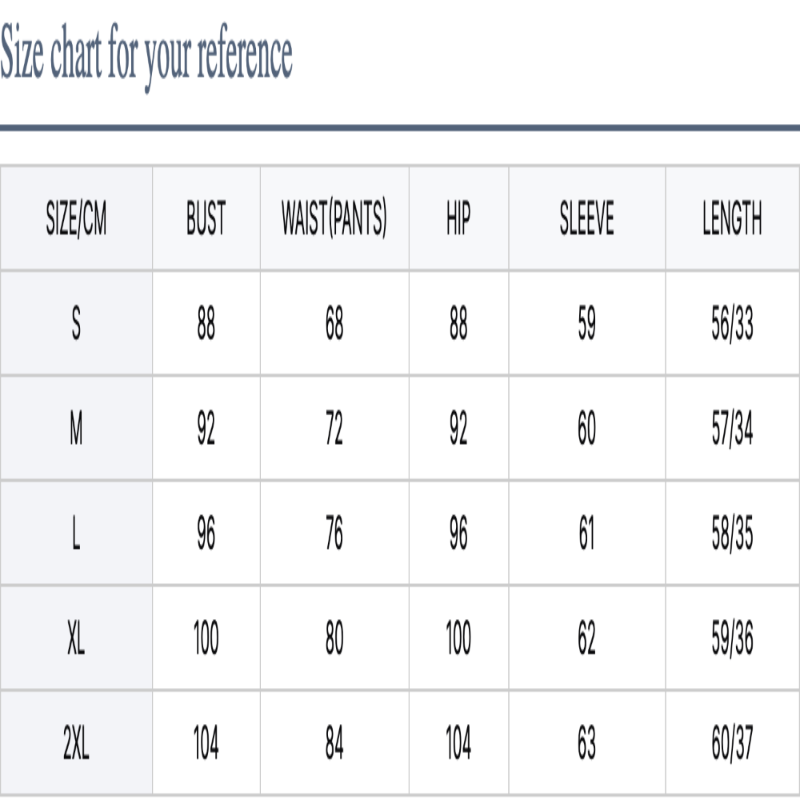Select the SIZE/CM column header
800x800 pixels.
tap(76, 219)
